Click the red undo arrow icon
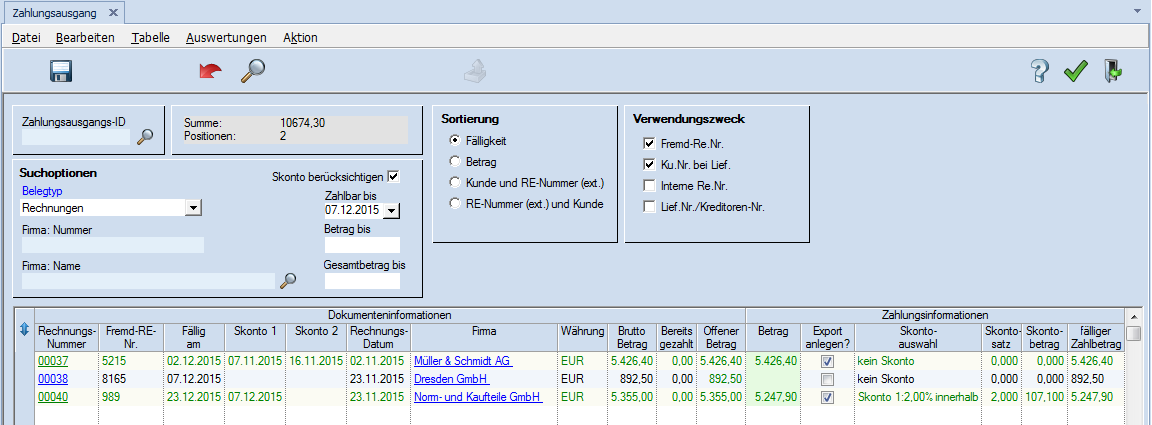 pos(210,71)
